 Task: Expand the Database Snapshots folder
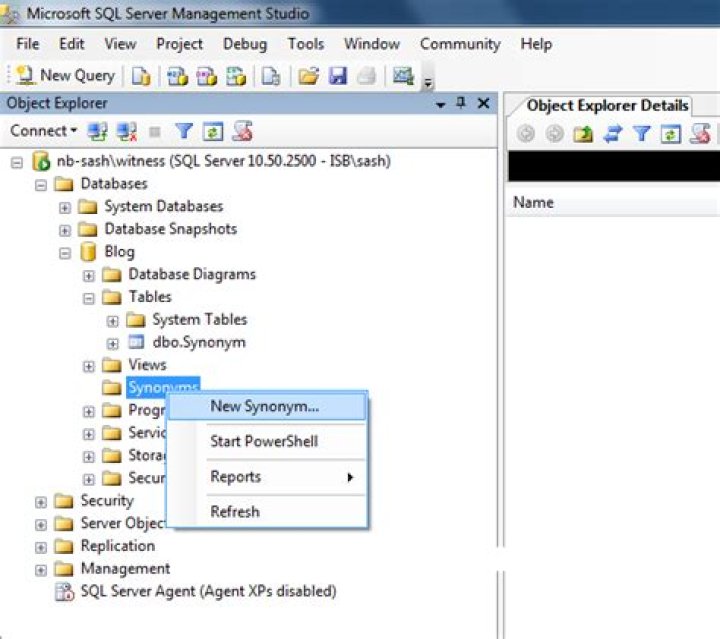pyautogui.click(x=65, y=230)
